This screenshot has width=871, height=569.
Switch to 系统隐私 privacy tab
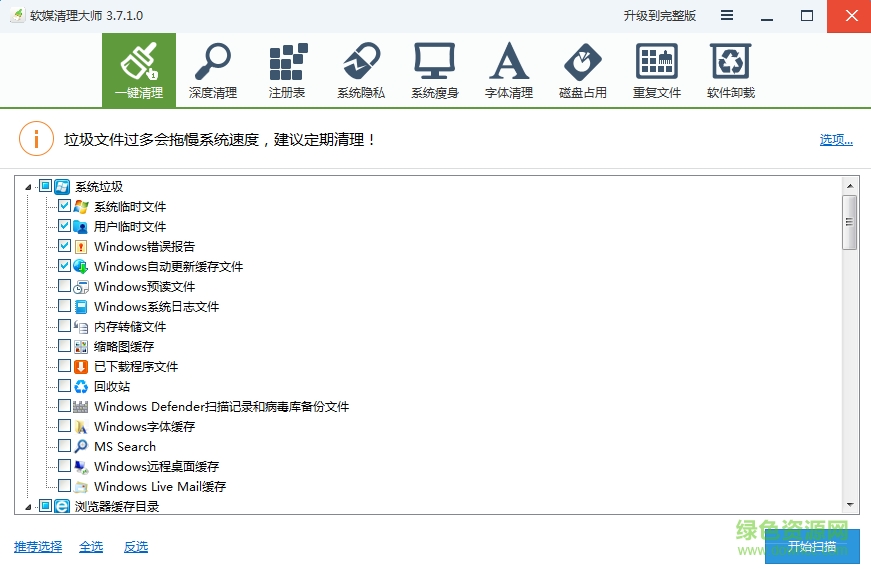pos(361,70)
